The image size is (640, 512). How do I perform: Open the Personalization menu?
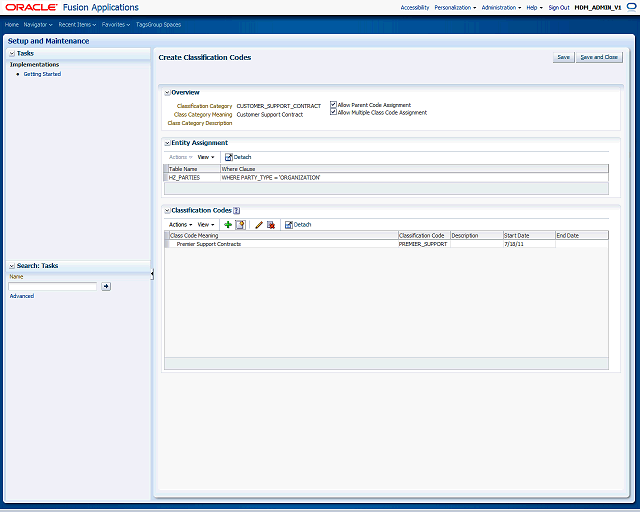click(x=455, y=7)
